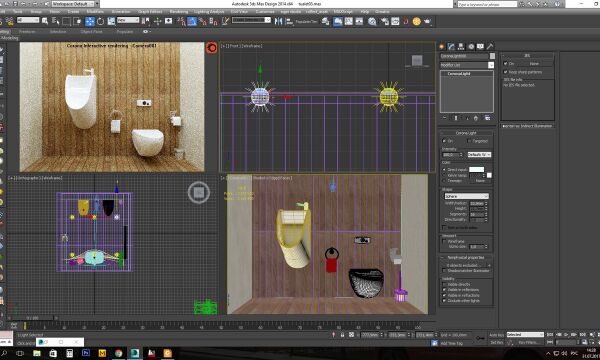Open the Modify command panel tab
Viewport: 600px width, 360px height.
click(x=452, y=46)
